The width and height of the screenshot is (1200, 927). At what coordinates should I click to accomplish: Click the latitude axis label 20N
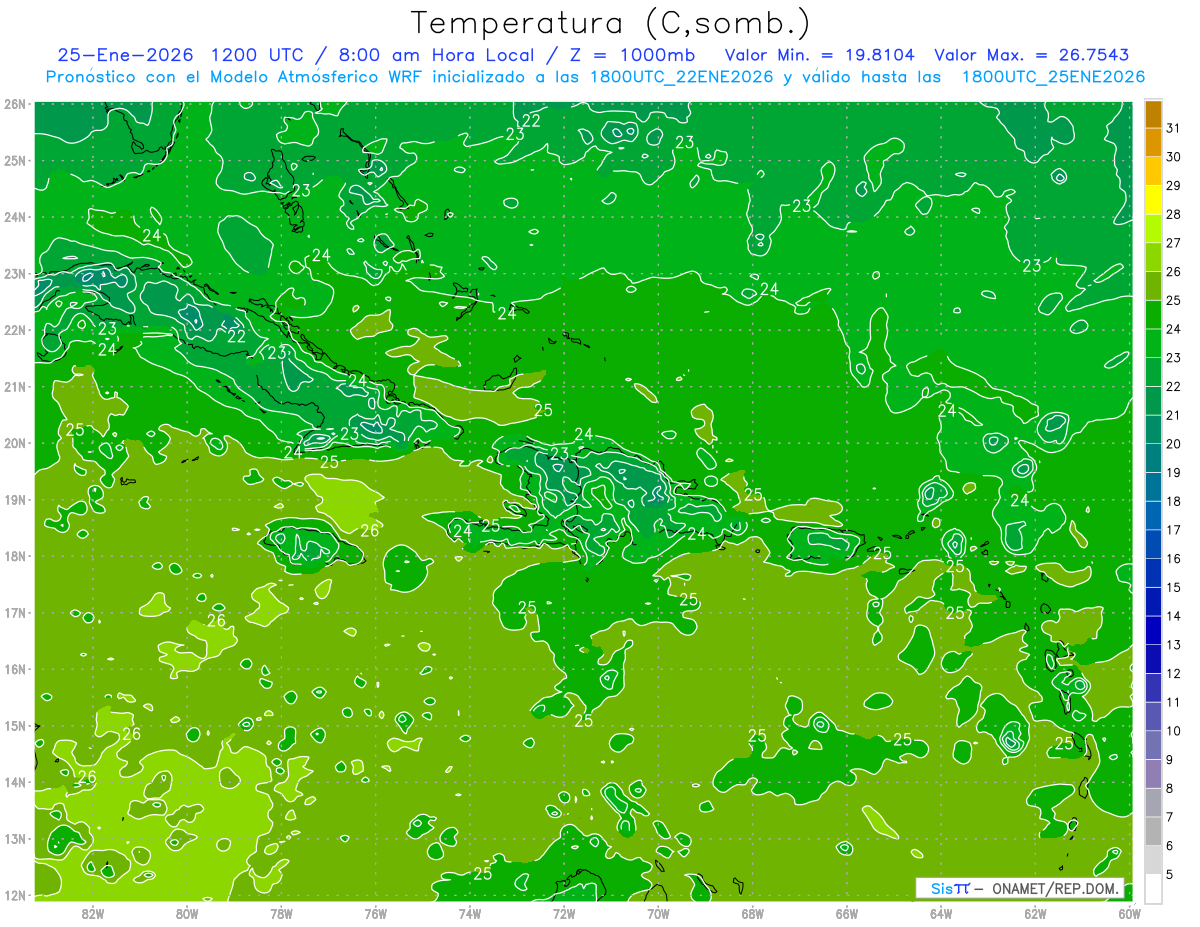[15, 443]
